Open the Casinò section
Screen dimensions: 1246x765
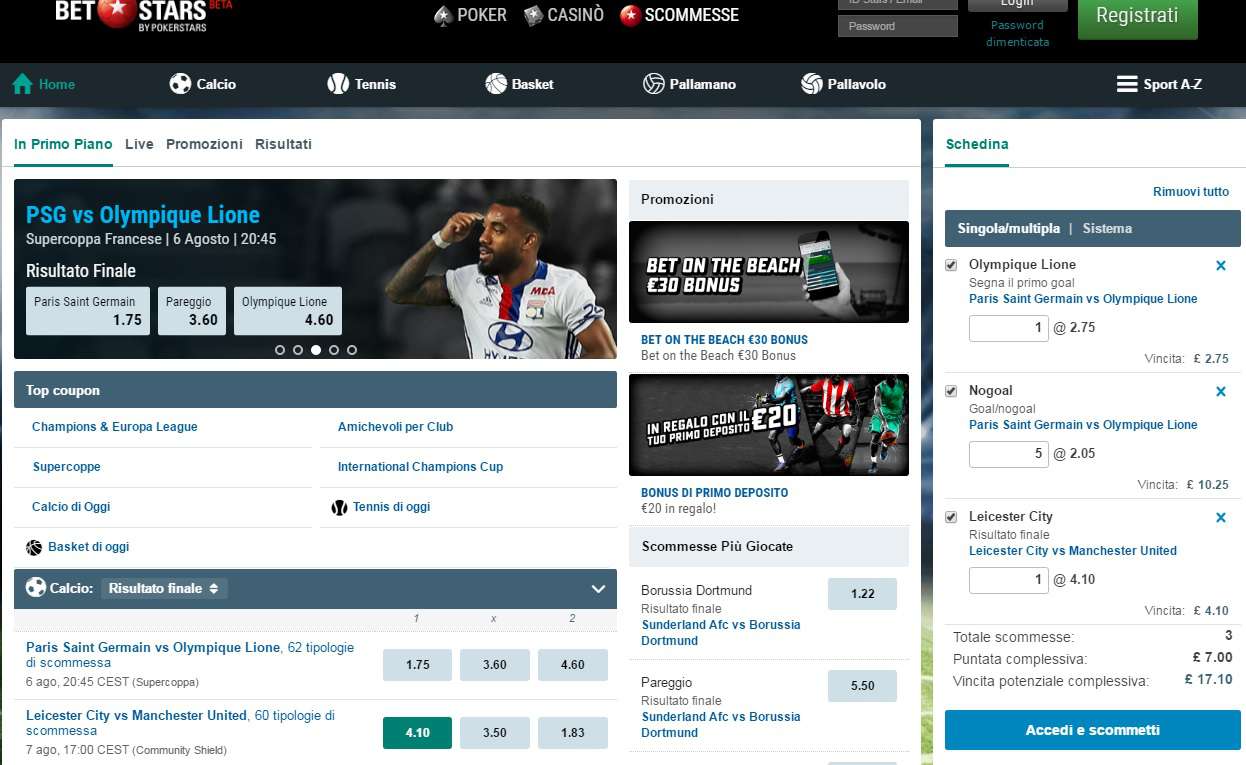click(x=564, y=15)
